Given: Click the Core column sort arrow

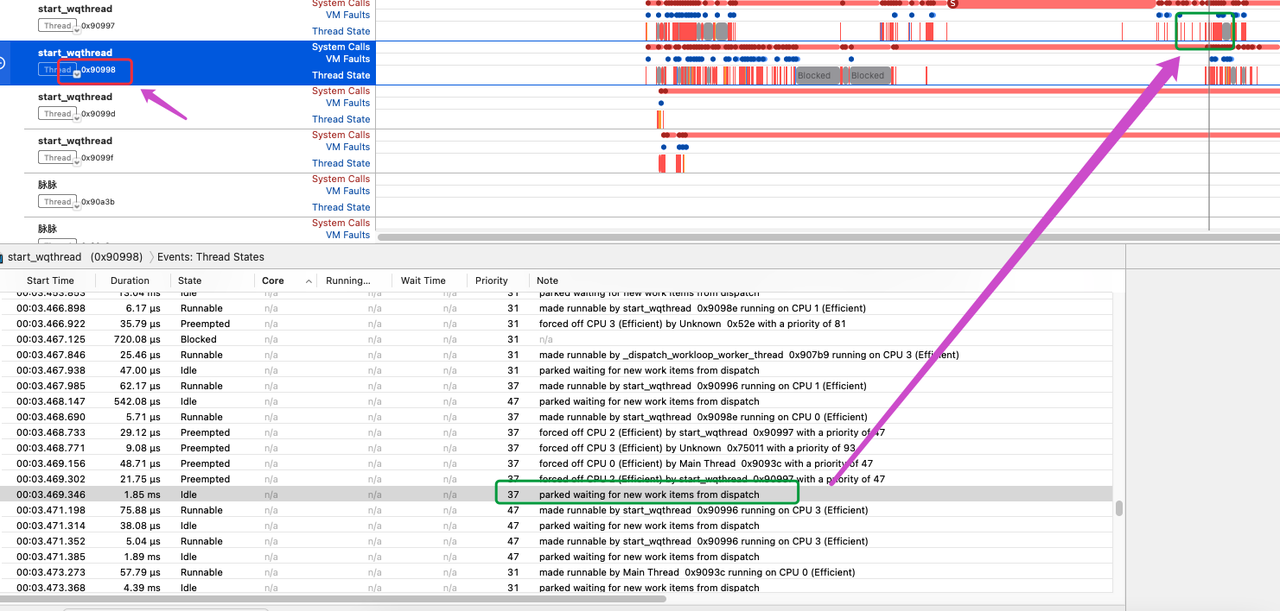Looking at the screenshot, I should (x=308, y=281).
